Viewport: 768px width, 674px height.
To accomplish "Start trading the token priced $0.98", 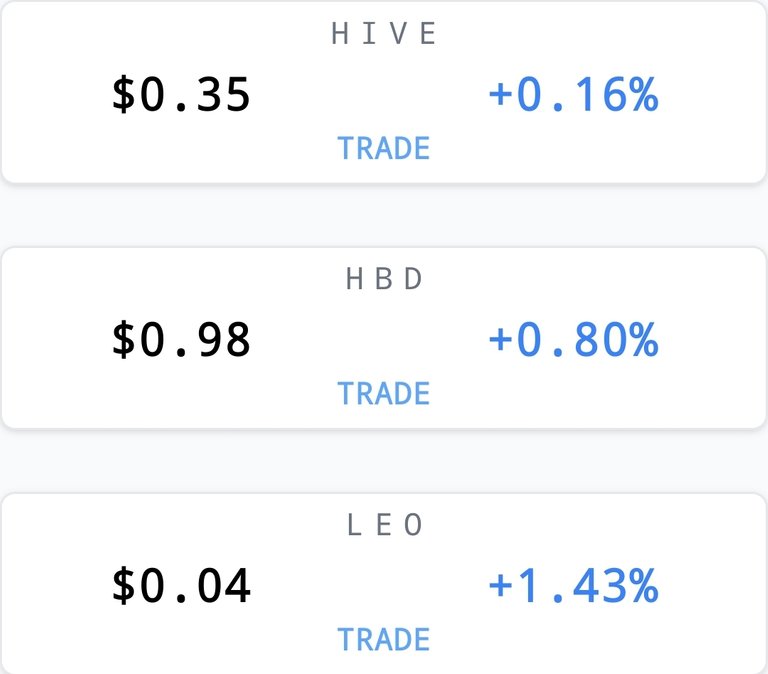I will coord(384,393).
